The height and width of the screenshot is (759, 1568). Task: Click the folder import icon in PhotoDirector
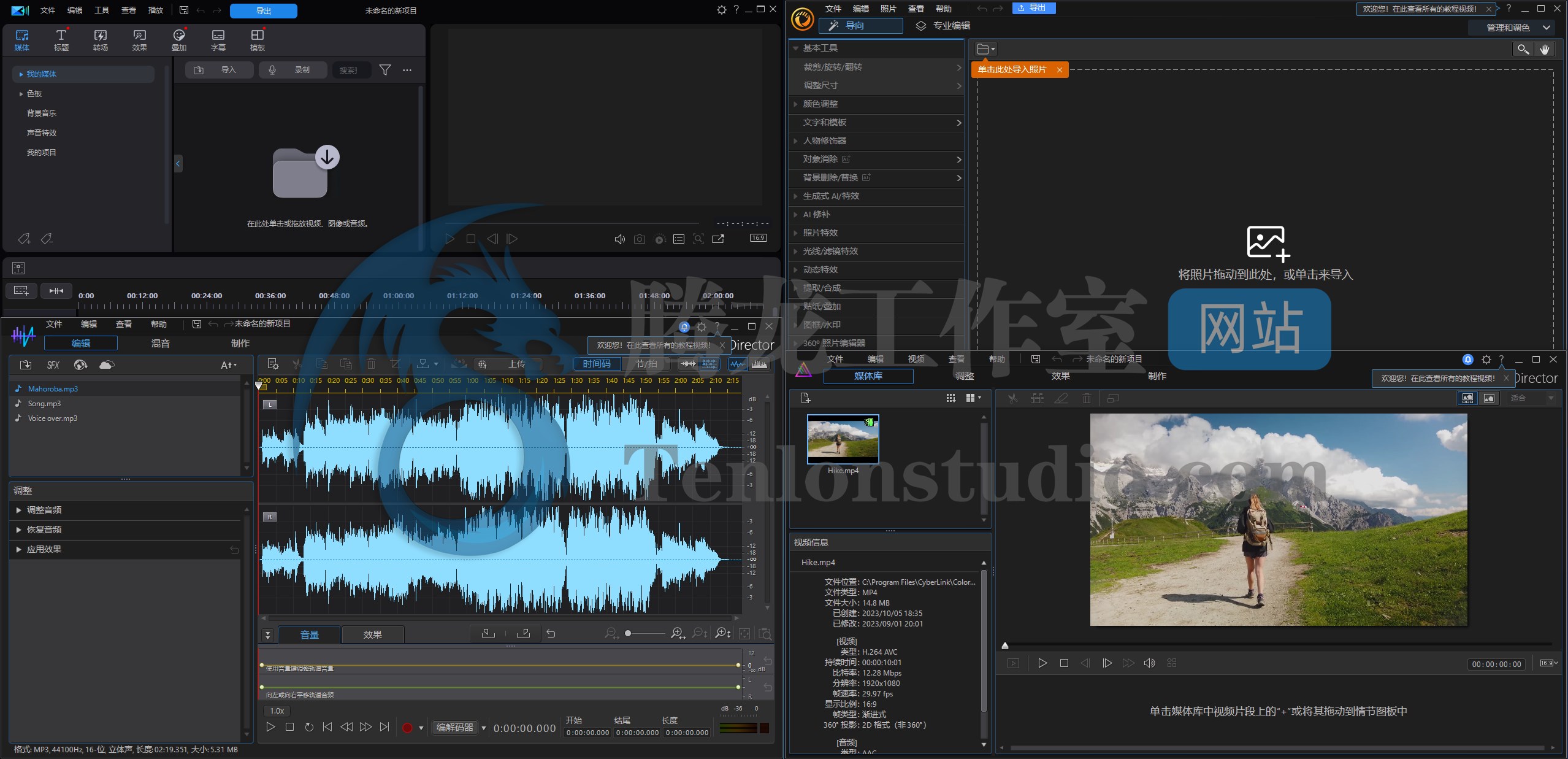click(985, 49)
